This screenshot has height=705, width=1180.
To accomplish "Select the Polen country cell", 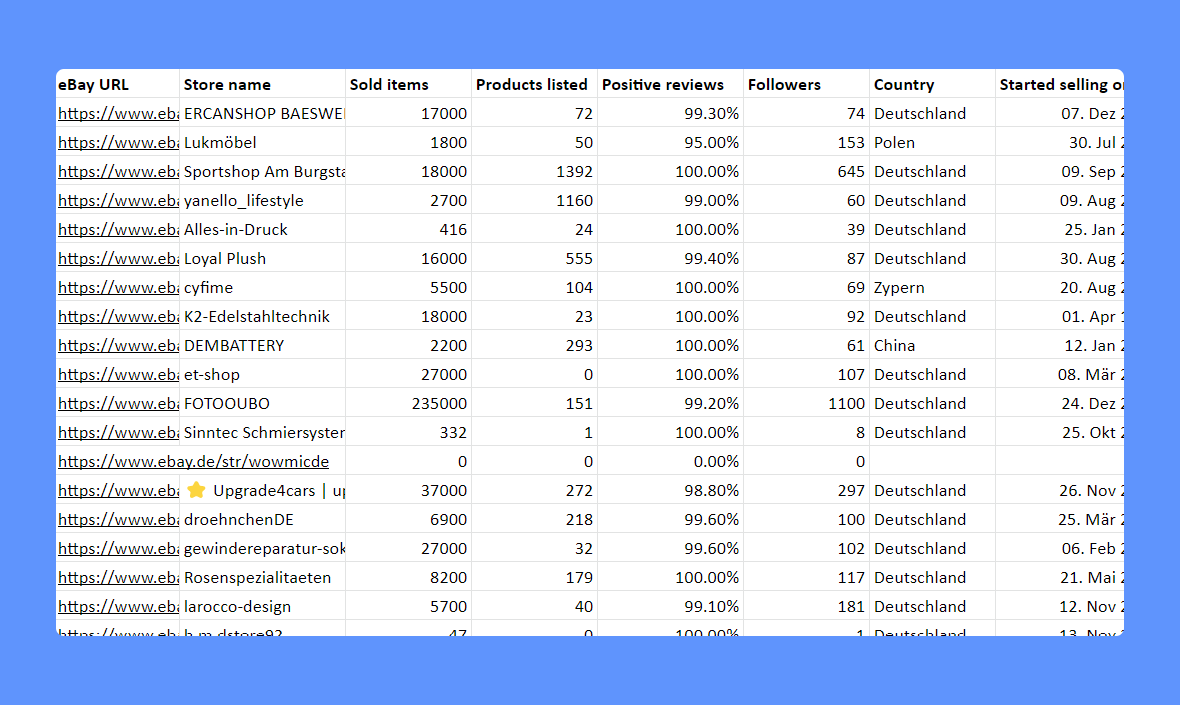I will (x=894, y=143).
